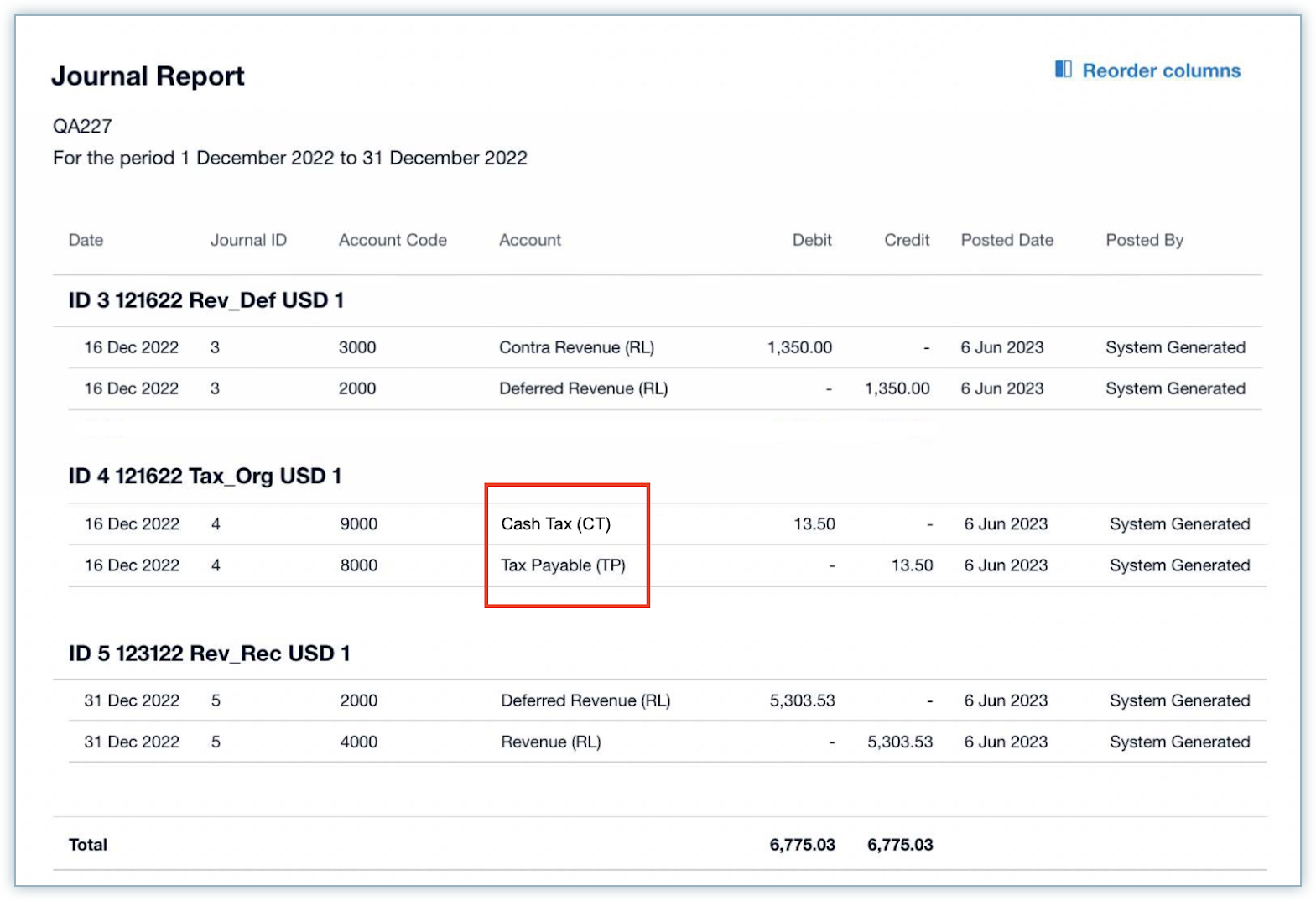
Task: Click System Generated in Contra Revenue row
Action: click(x=1175, y=347)
